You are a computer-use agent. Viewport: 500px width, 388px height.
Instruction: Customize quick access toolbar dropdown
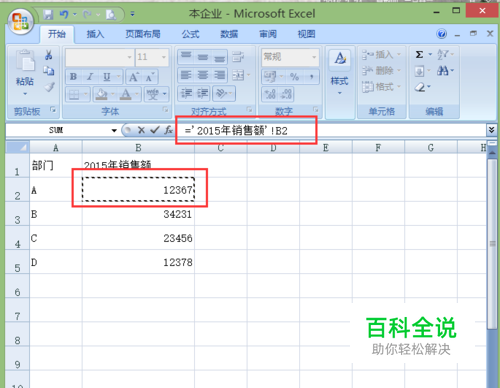pyautogui.click(x=132, y=14)
